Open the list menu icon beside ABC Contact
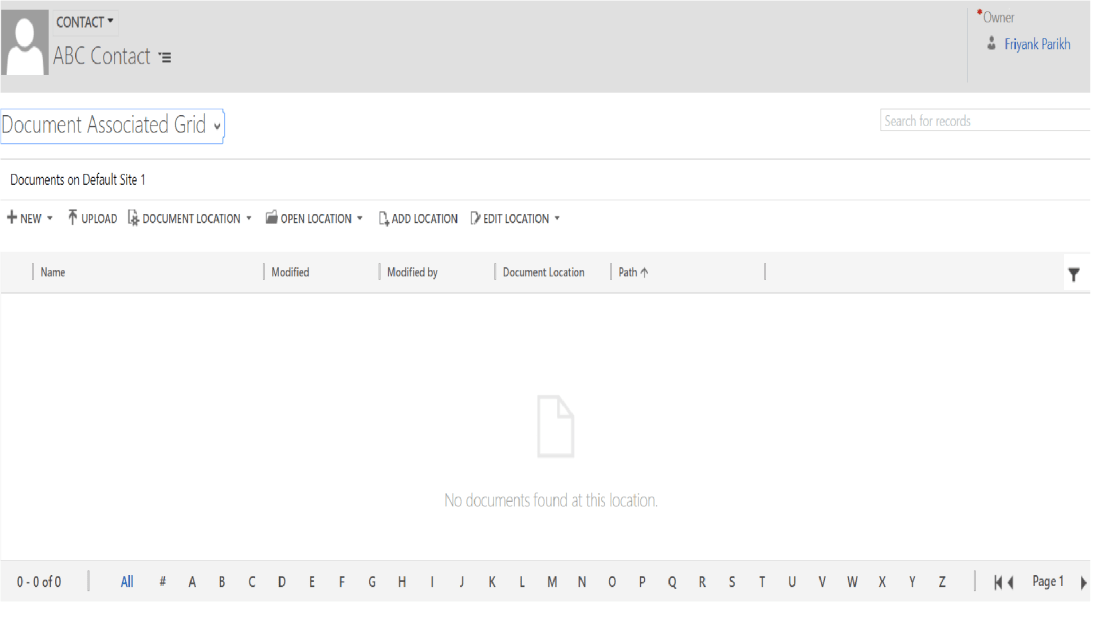Screen dimensions: 1100x618 165,58
